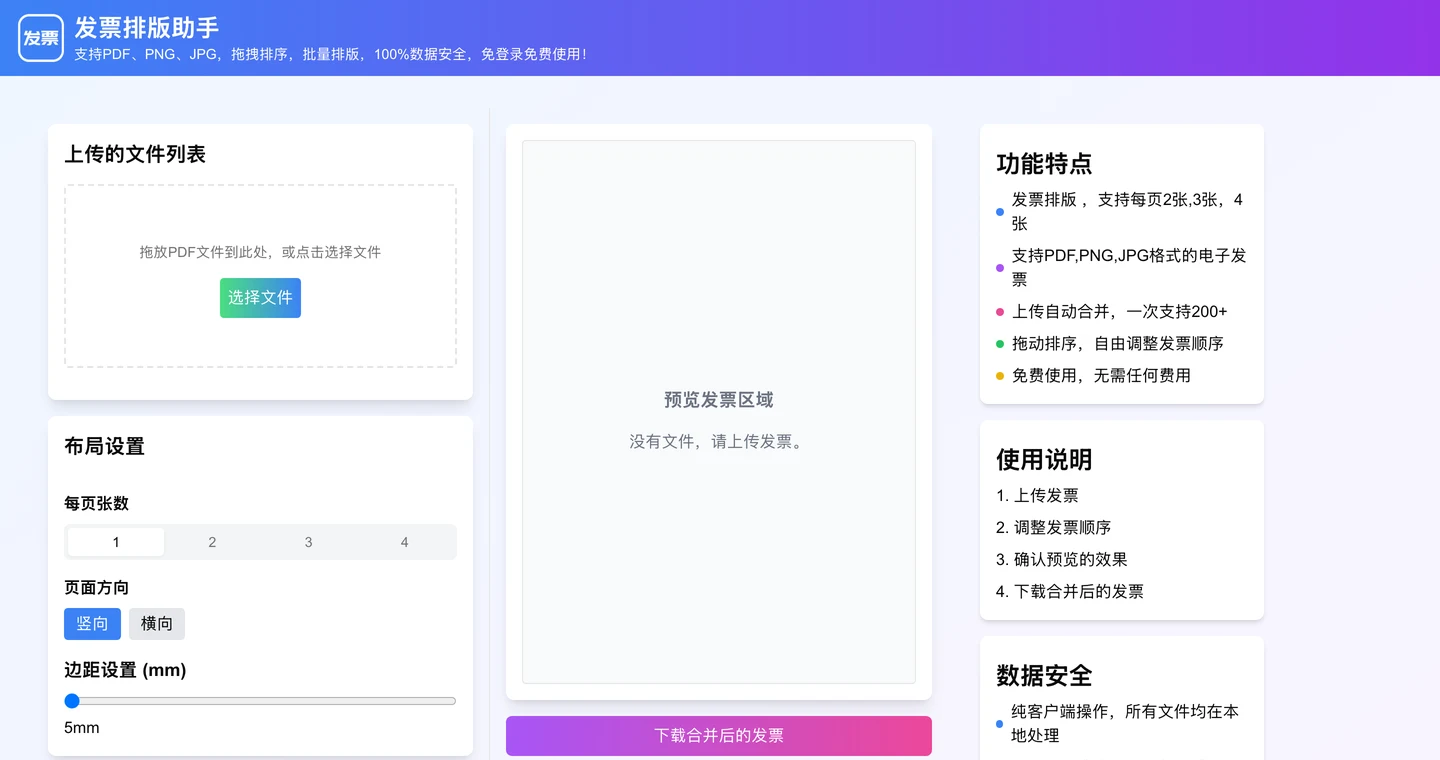Screen dimensions: 1440x760
Task: Click the 数据安全 heading
Action: click(1044, 676)
